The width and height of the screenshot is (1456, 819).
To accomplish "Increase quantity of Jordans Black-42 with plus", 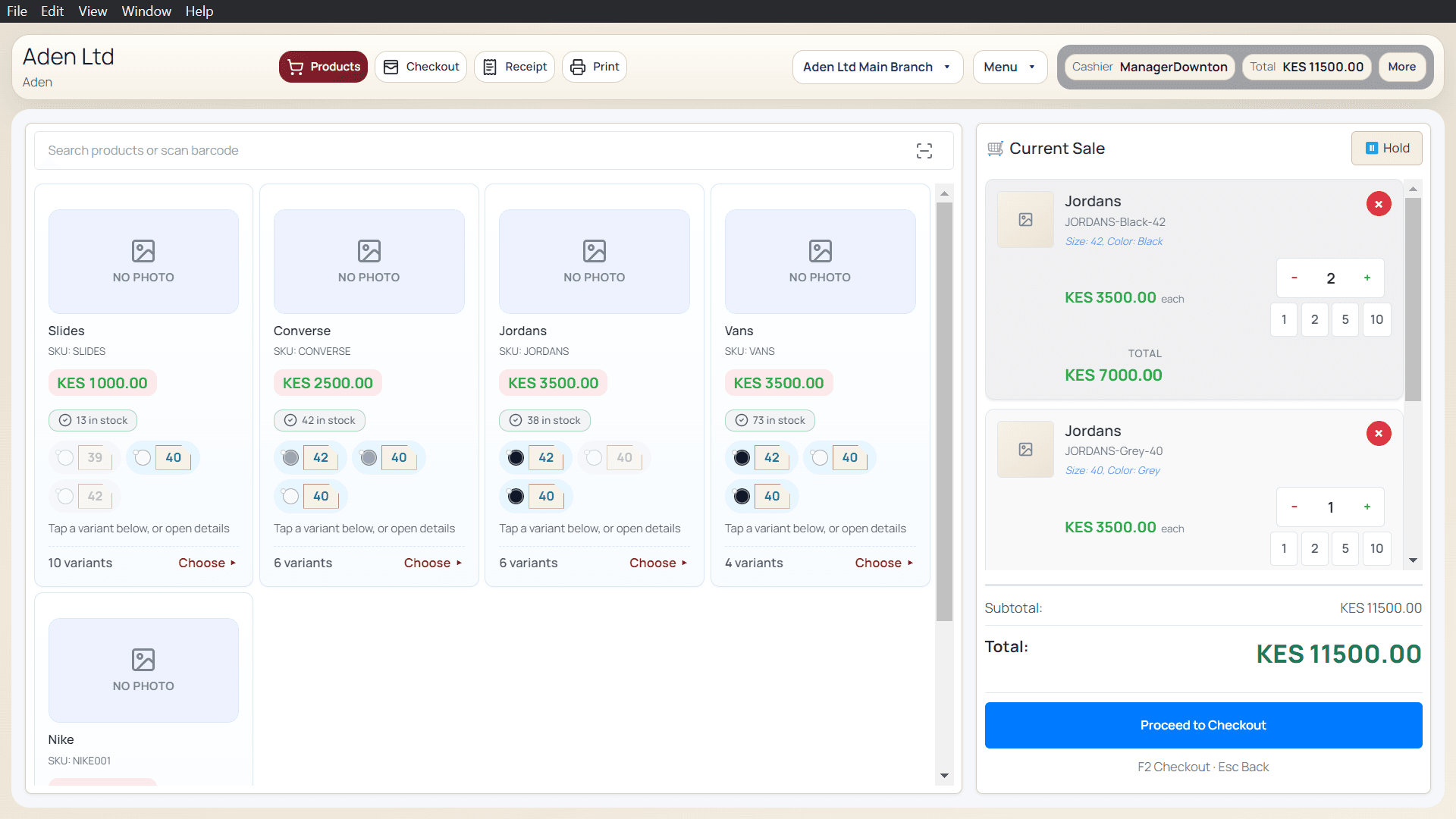I will click(x=1367, y=278).
